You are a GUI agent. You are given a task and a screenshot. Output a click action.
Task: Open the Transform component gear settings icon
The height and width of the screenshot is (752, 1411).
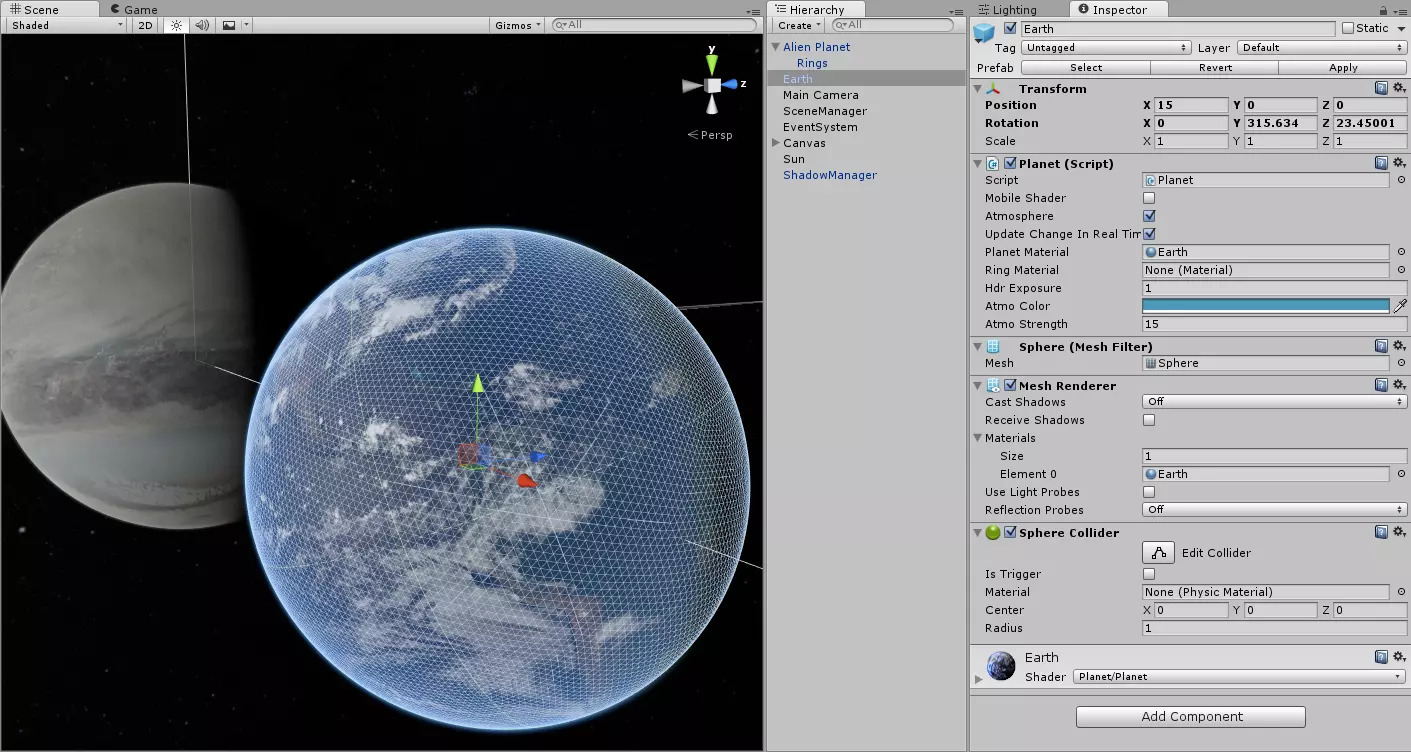tap(1398, 88)
